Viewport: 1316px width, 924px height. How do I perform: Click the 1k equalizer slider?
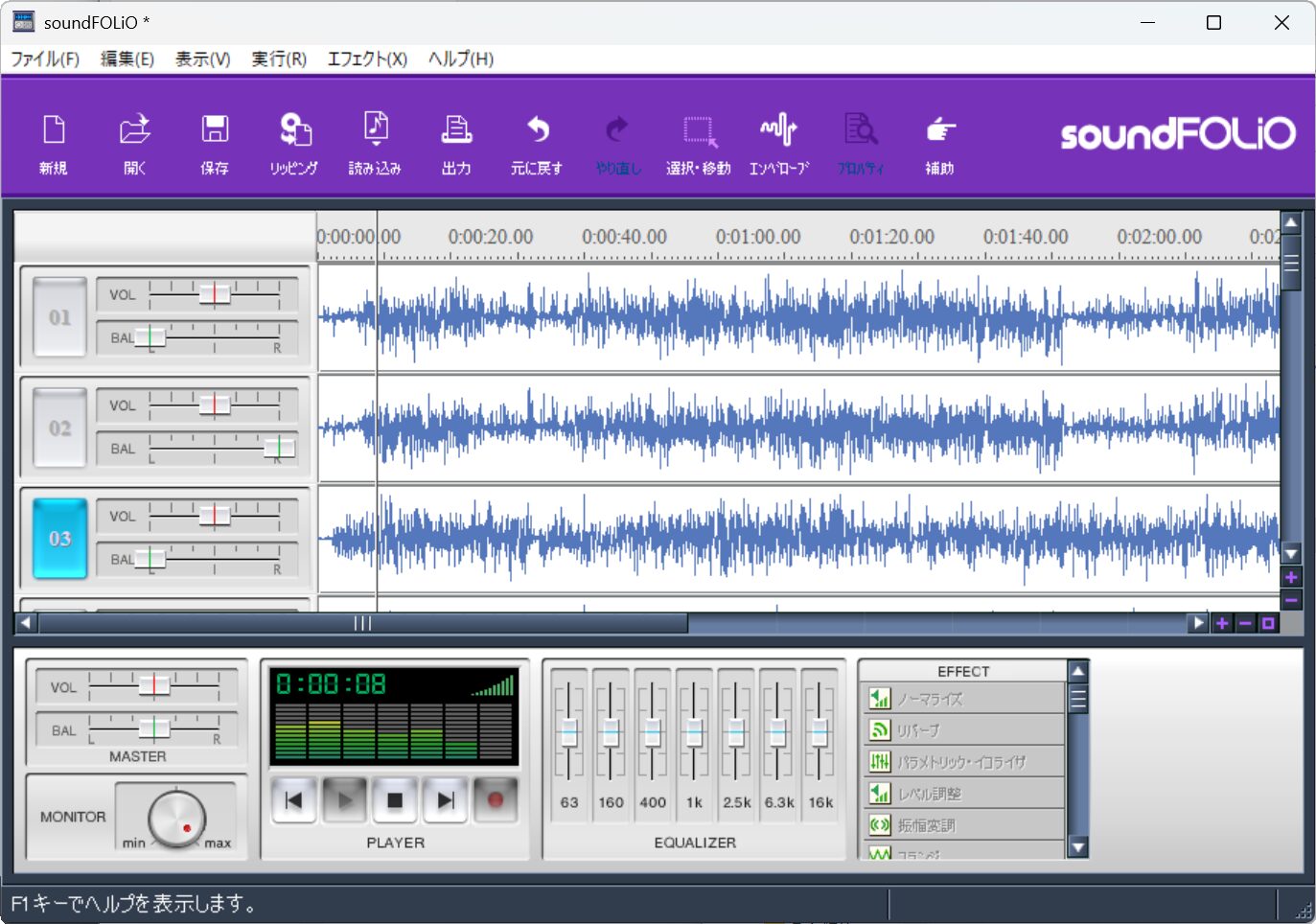[694, 733]
